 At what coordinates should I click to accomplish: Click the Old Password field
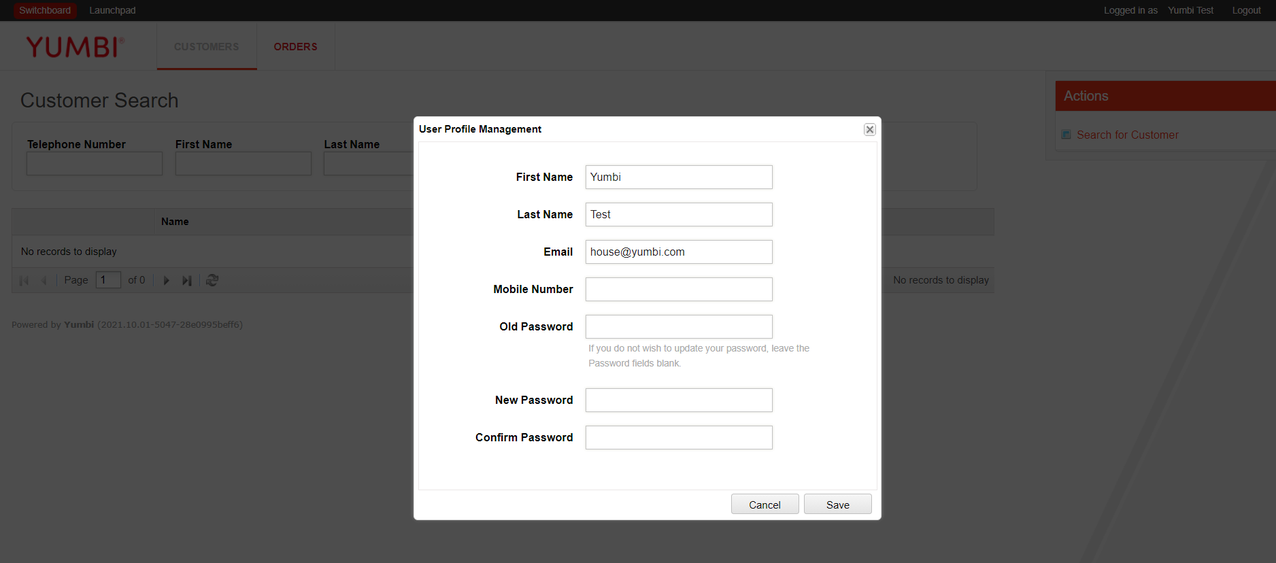pos(679,326)
